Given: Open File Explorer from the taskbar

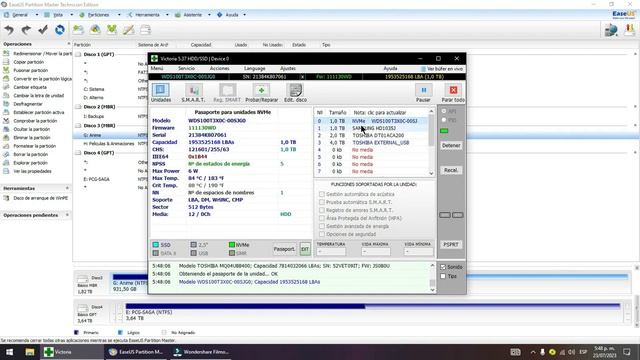Looking at the screenshot, I should pos(30,352).
